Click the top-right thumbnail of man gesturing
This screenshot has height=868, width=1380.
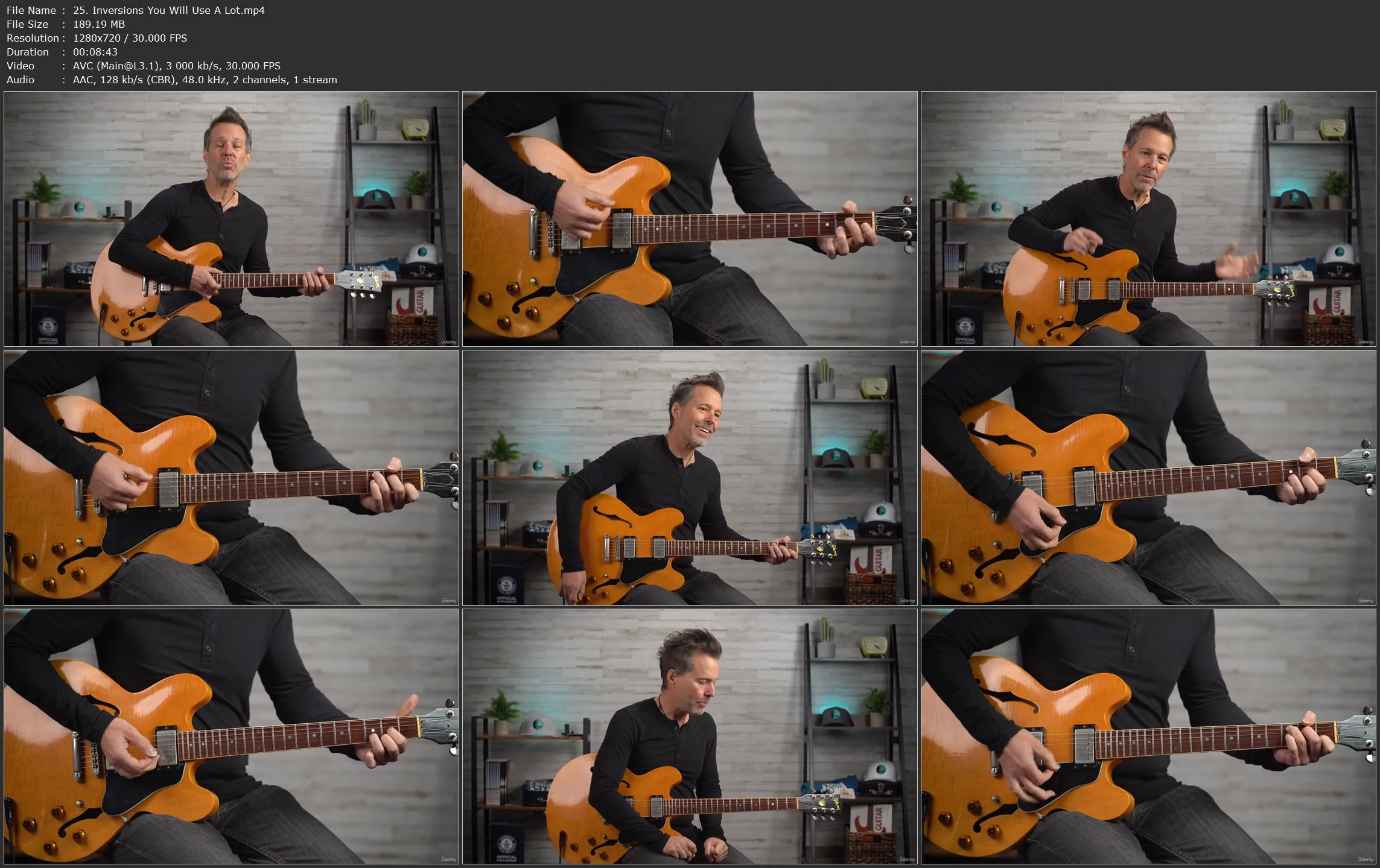[1148, 219]
